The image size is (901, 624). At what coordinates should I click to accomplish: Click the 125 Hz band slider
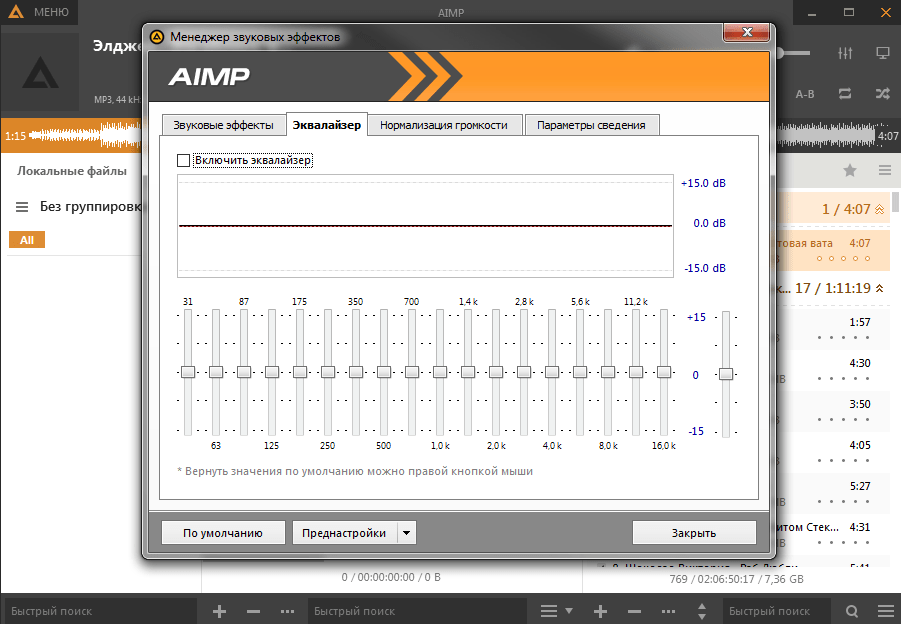(272, 372)
